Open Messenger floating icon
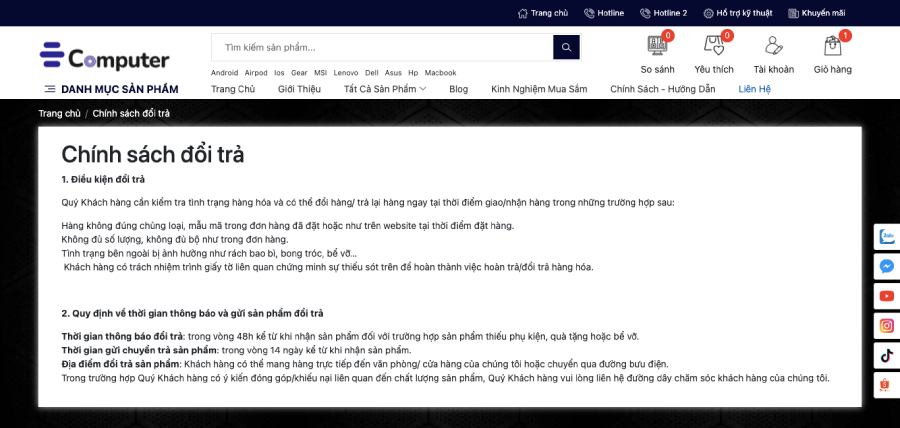The image size is (900, 428). [887, 266]
